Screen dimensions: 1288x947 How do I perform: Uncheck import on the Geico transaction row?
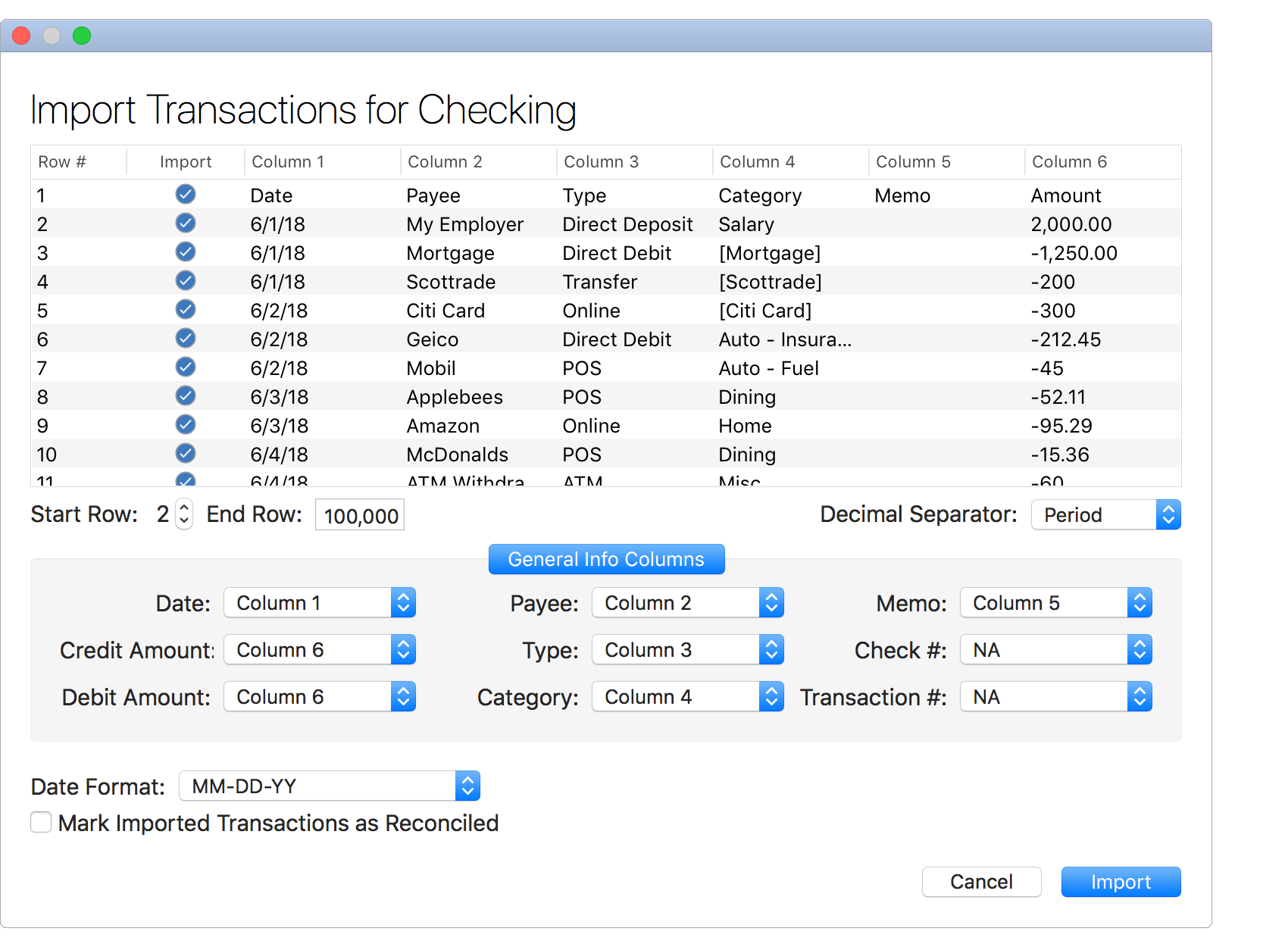(x=186, y=338)
